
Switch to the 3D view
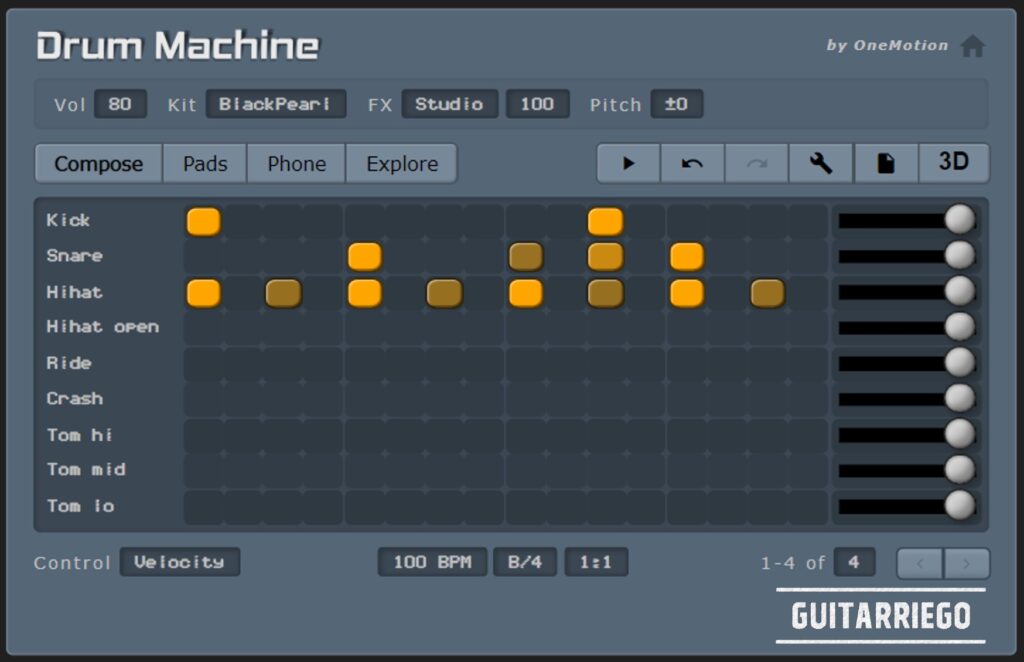[953, 163]
